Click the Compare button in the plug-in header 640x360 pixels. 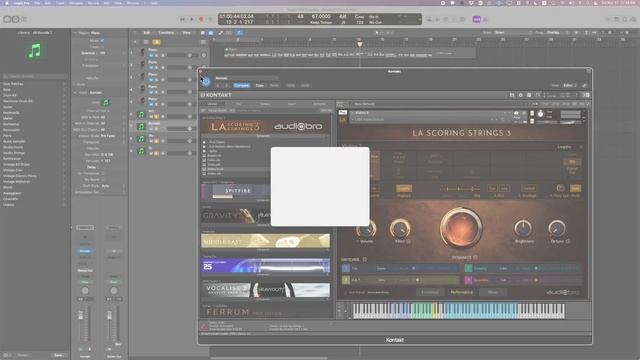click(241, 85)
